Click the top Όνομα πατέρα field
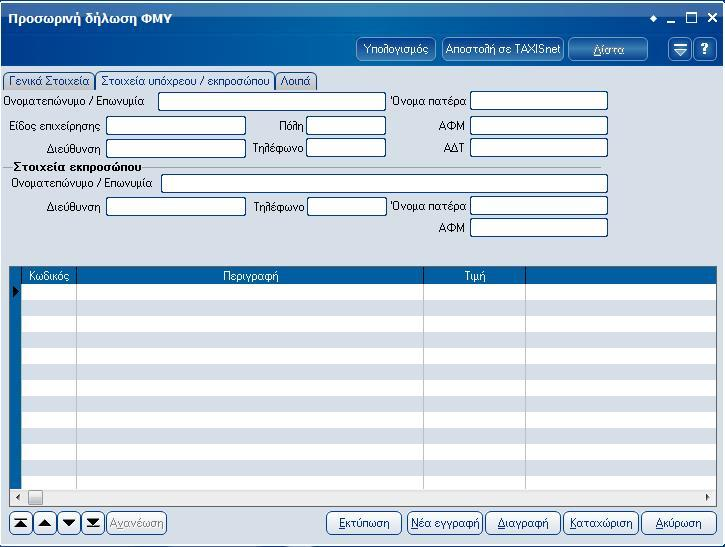The width and height of the screenshot is (725, 547). pyautogui.click(x=539, y=101)
